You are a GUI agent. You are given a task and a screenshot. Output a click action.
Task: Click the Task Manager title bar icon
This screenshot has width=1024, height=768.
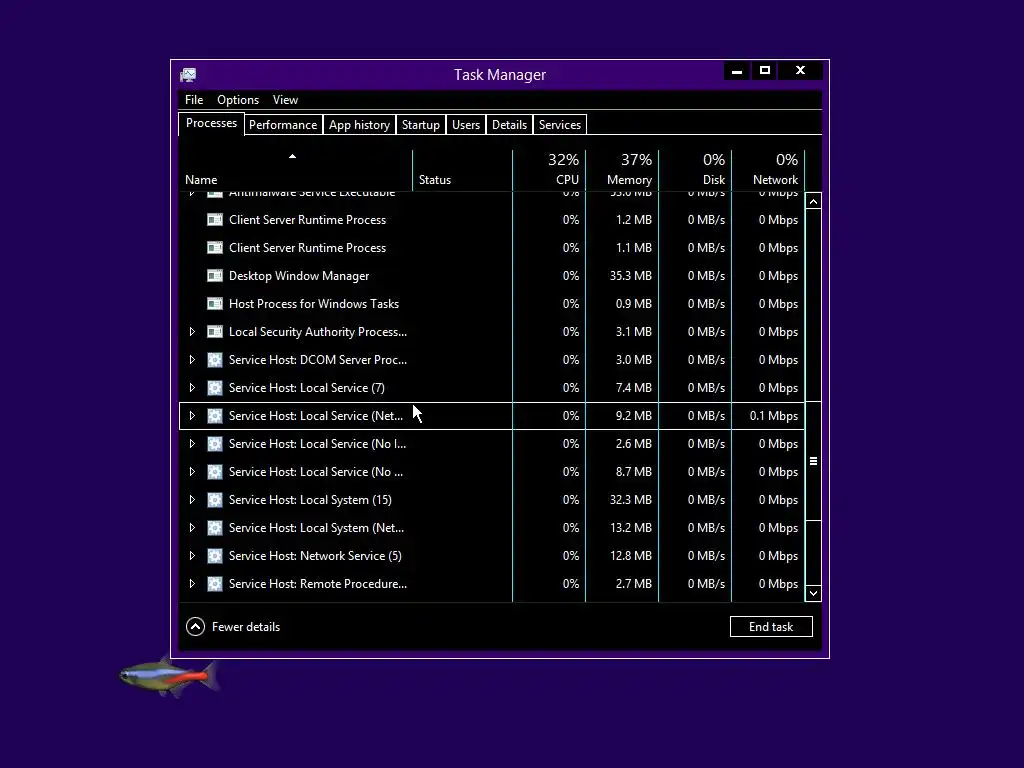pos(188,75)
